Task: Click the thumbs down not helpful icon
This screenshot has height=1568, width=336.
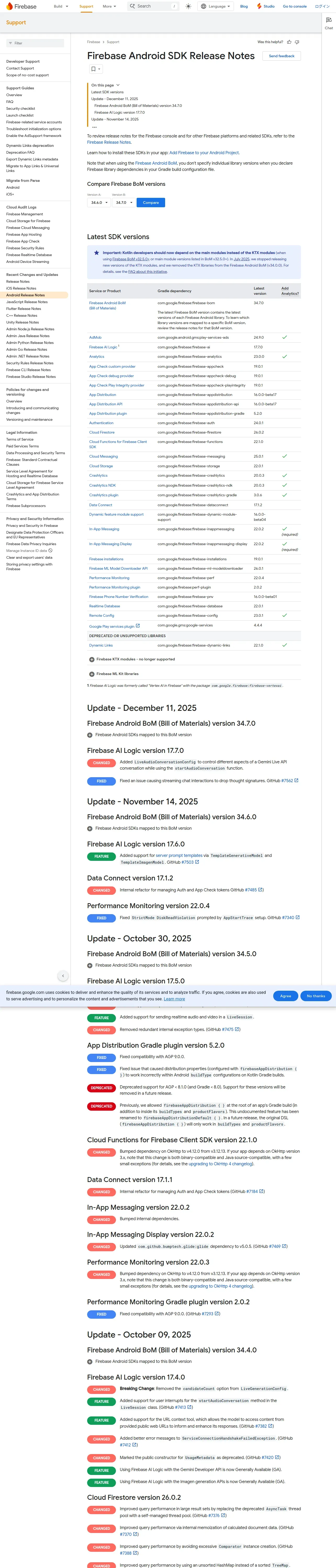Action: click(297, 42)
